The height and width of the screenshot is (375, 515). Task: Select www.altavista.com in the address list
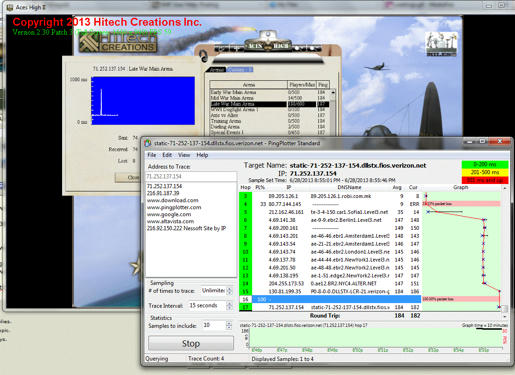170,221
